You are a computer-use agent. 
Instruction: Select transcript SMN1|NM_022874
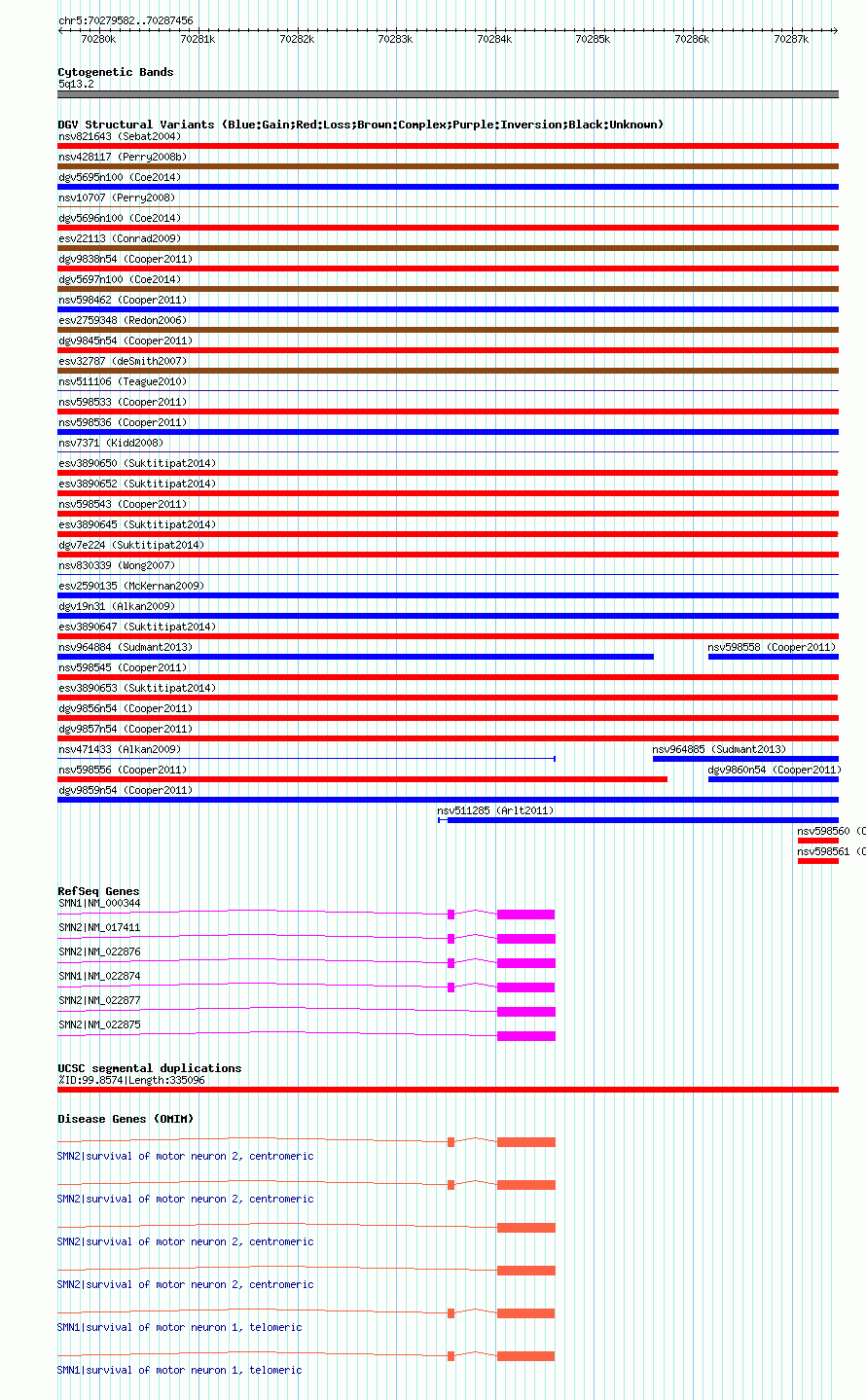click(x=99, y=976)
